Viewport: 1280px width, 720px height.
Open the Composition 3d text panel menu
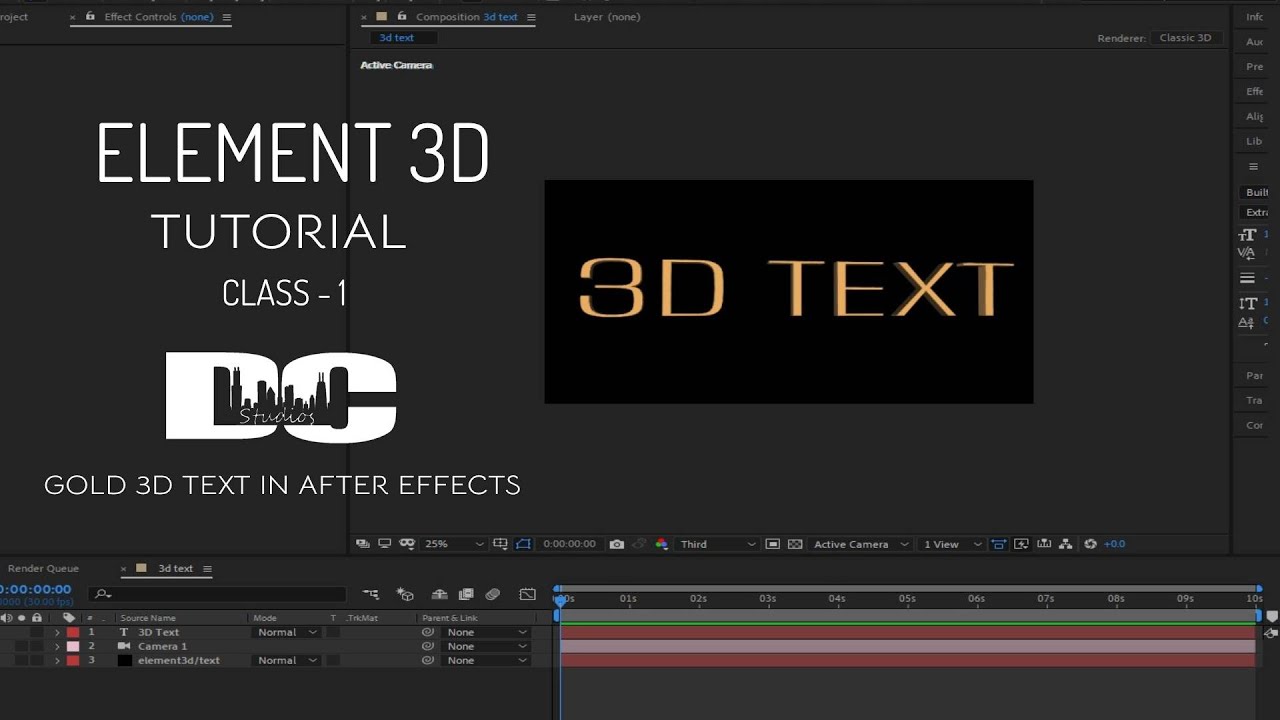pos(531,17)
